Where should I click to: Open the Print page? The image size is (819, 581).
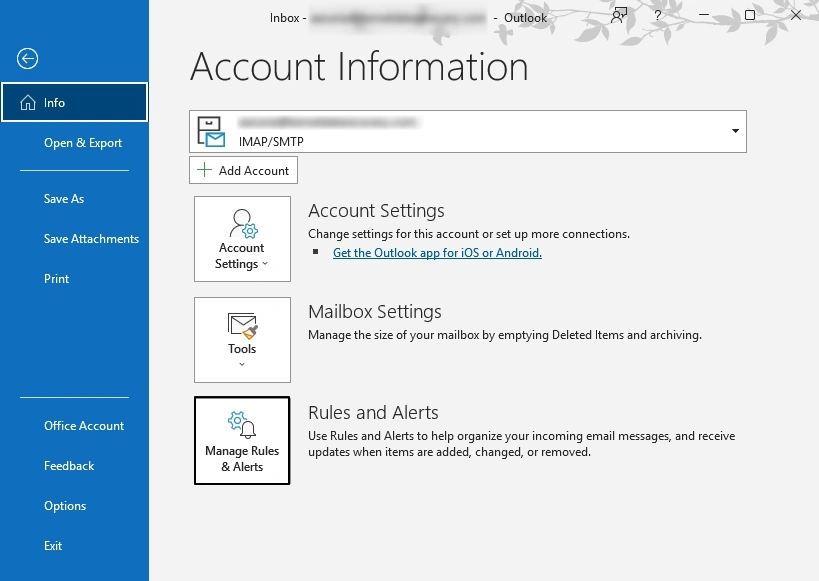tap(56, 278)
